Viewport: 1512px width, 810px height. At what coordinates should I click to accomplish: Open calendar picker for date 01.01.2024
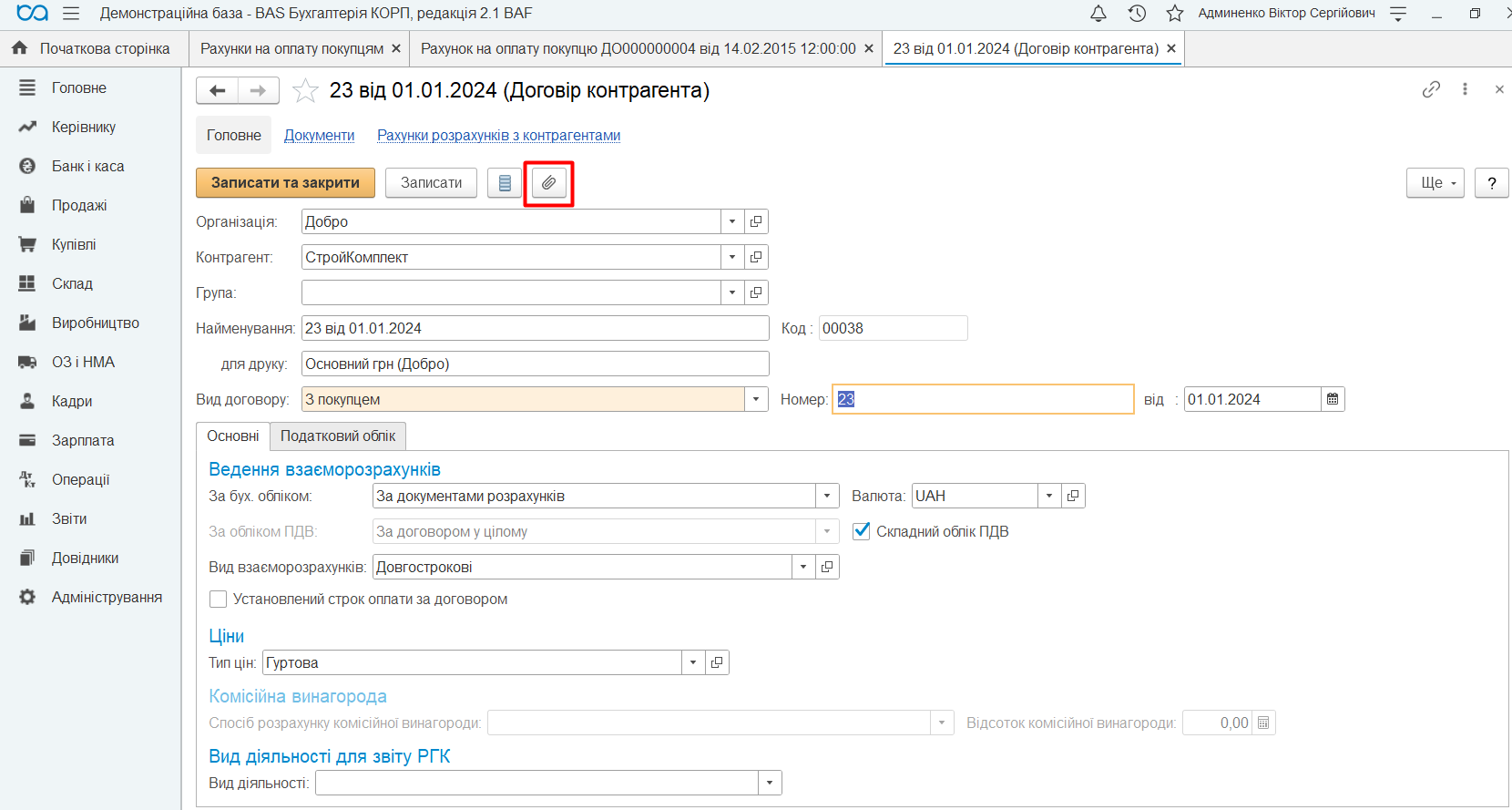point(1333,399)
